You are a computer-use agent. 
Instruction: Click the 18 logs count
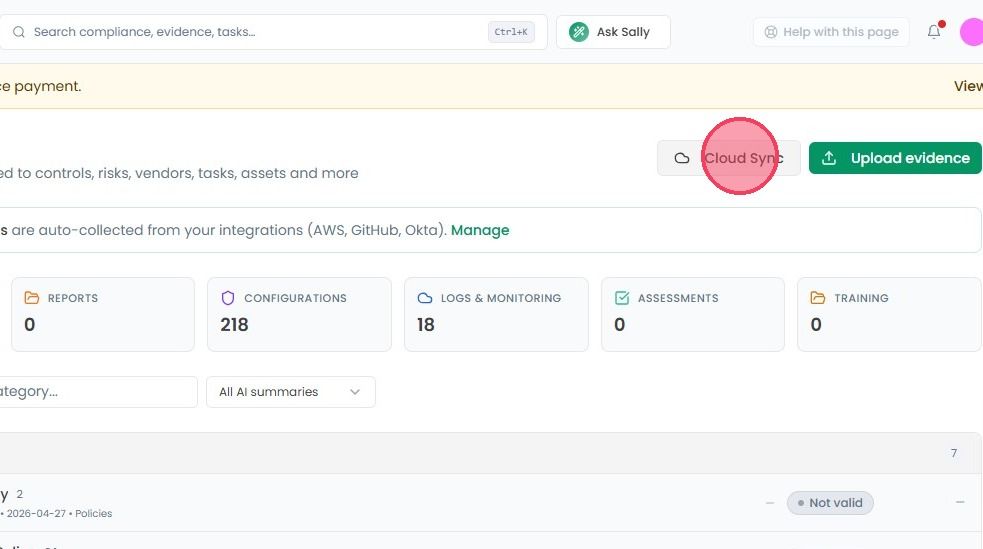[426, 325]
